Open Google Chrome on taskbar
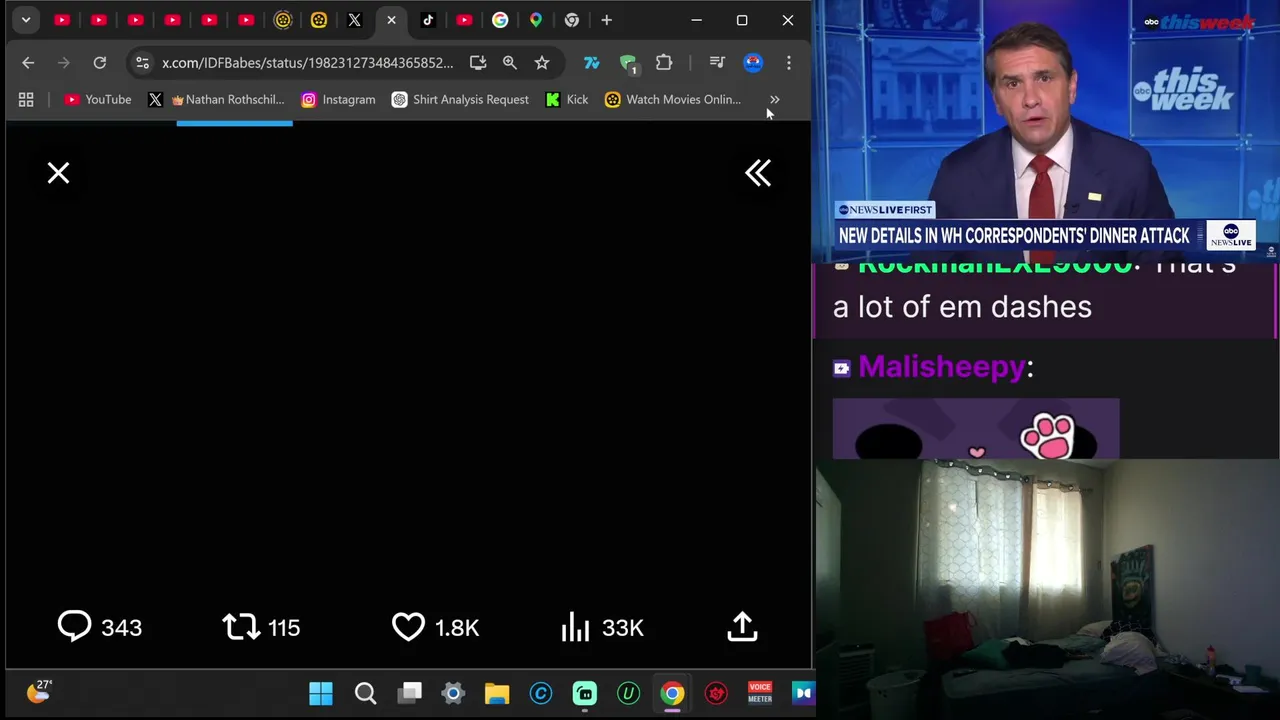This screenshot has width=1280, height=720. click(672, 693)
